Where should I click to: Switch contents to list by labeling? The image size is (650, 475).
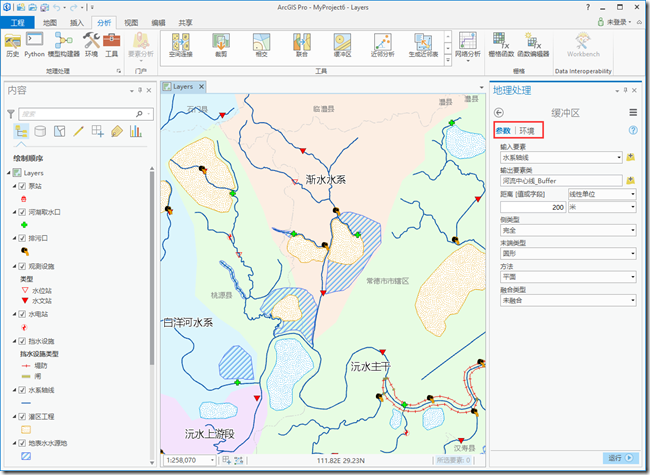pyautogui.click(x=117, y=131)
